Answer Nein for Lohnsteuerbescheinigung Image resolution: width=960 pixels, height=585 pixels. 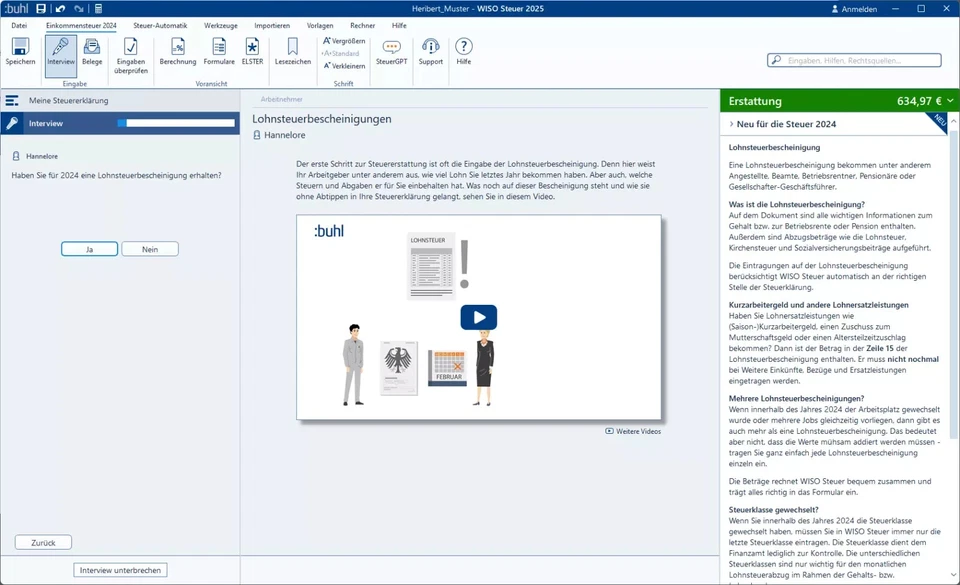click(x=150, y=249)
